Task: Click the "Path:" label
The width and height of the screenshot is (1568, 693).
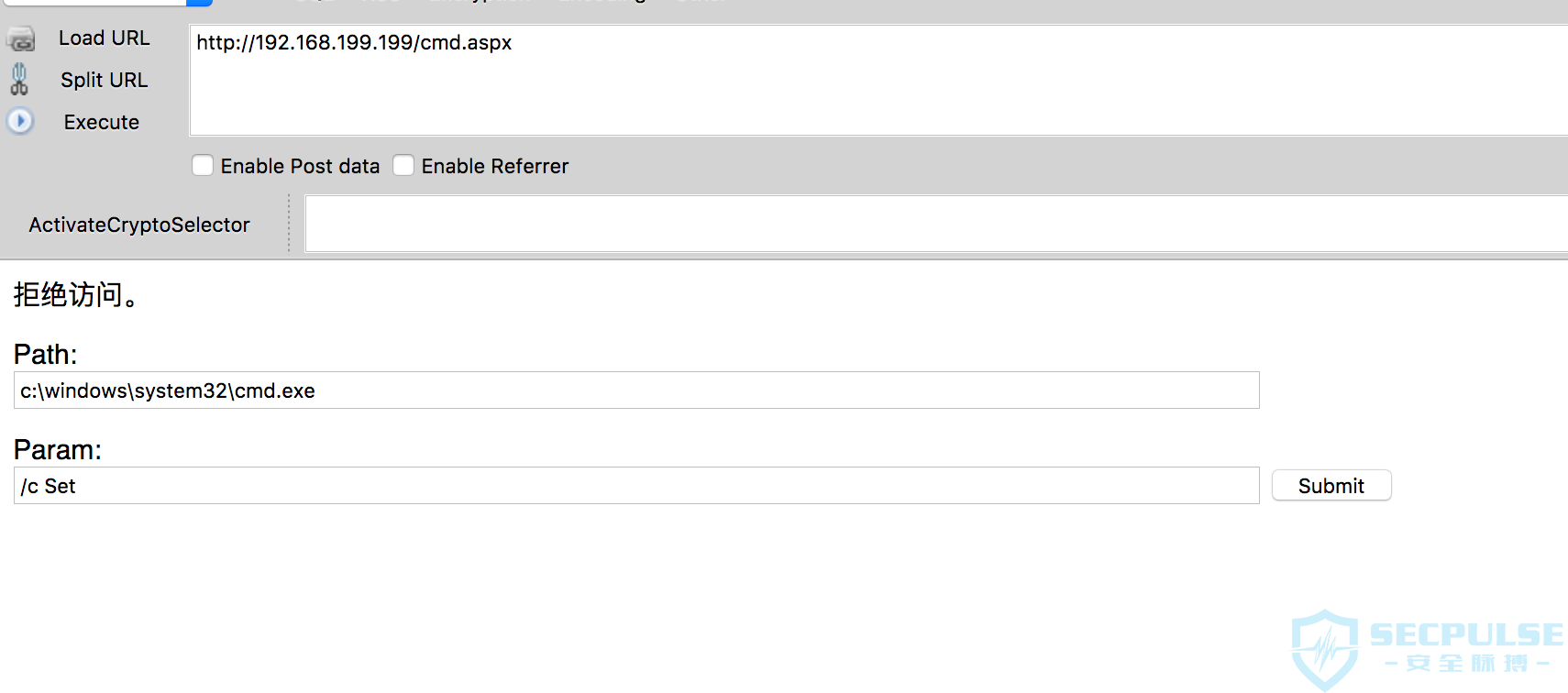Action: tap(46, 355)
